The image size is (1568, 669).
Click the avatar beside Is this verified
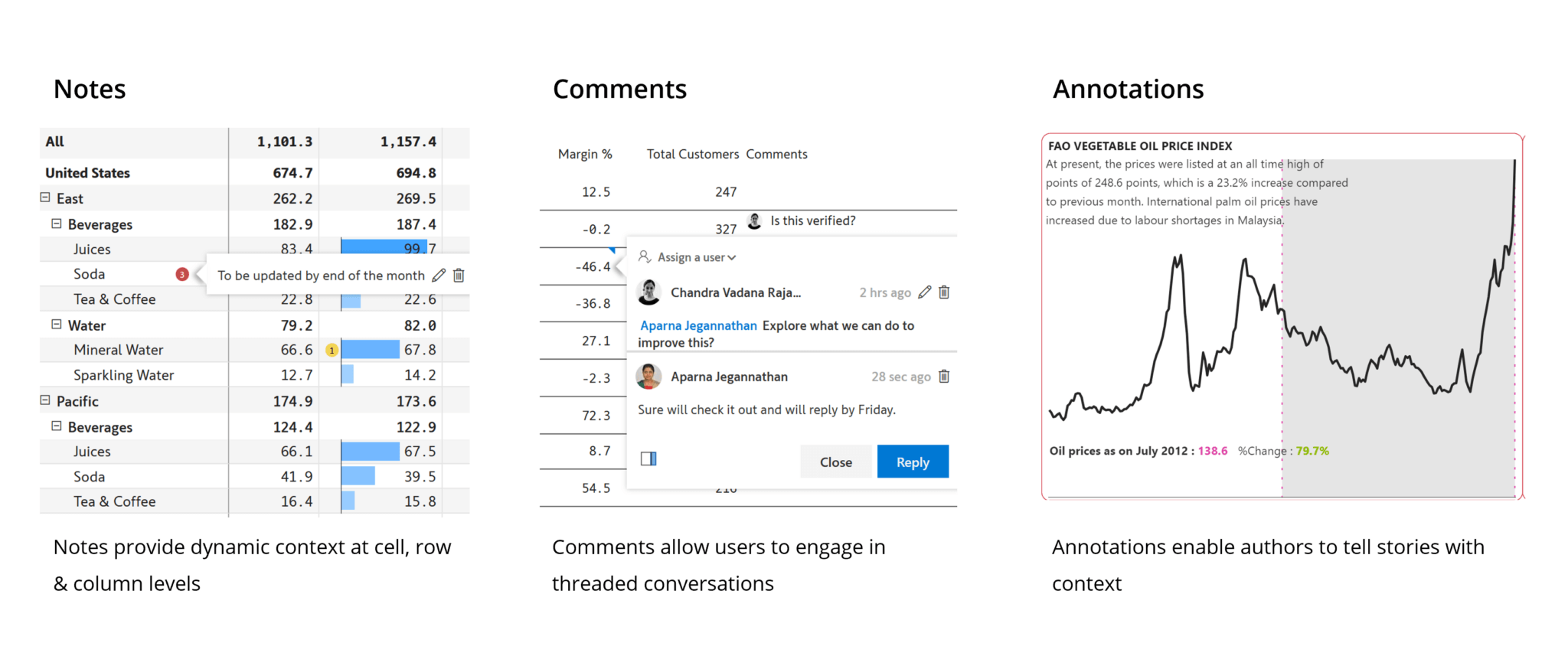[x=754, y=220]
